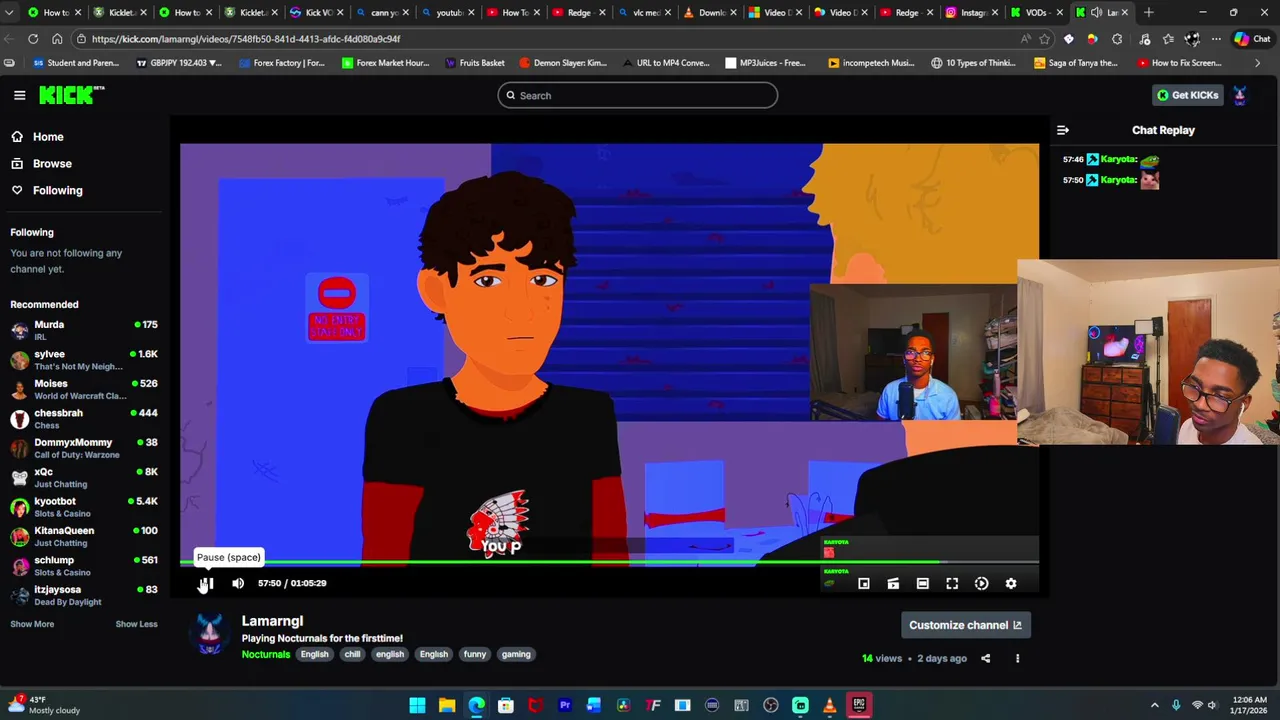Select the gaming tag
The width and height of the screenshot is (1280, 720).
[x=516, y=654]
